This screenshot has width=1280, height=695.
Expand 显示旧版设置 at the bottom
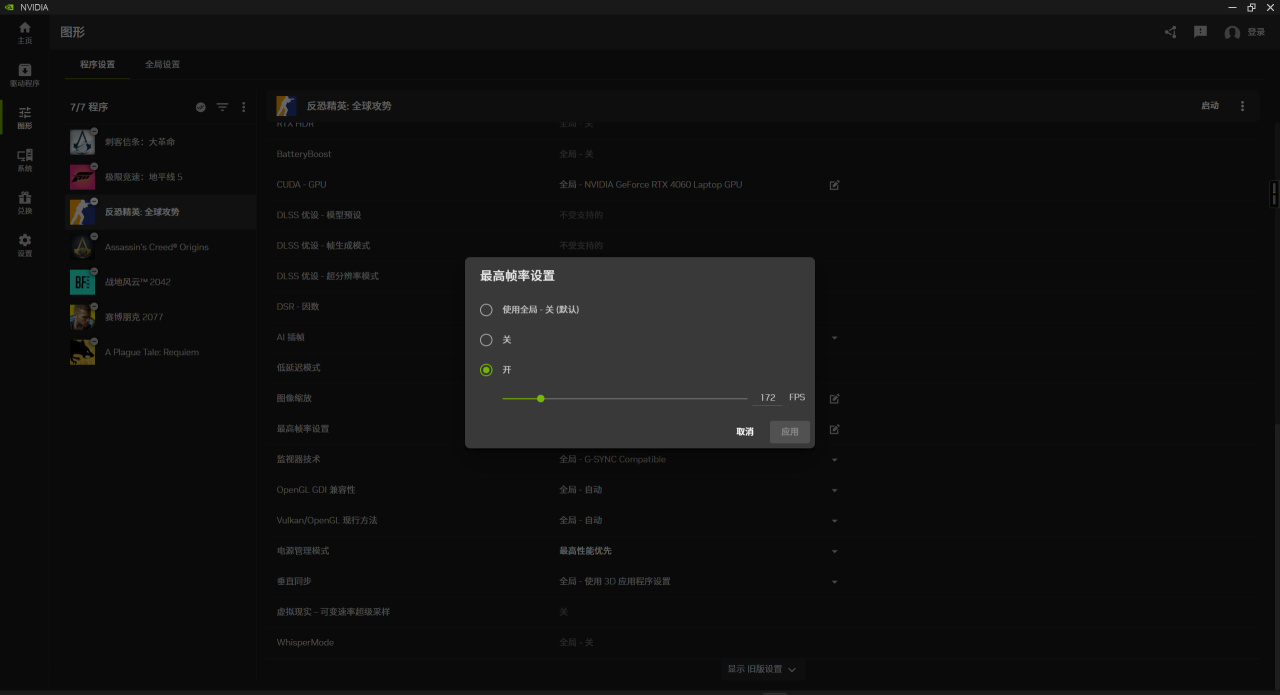pos(762,669)
